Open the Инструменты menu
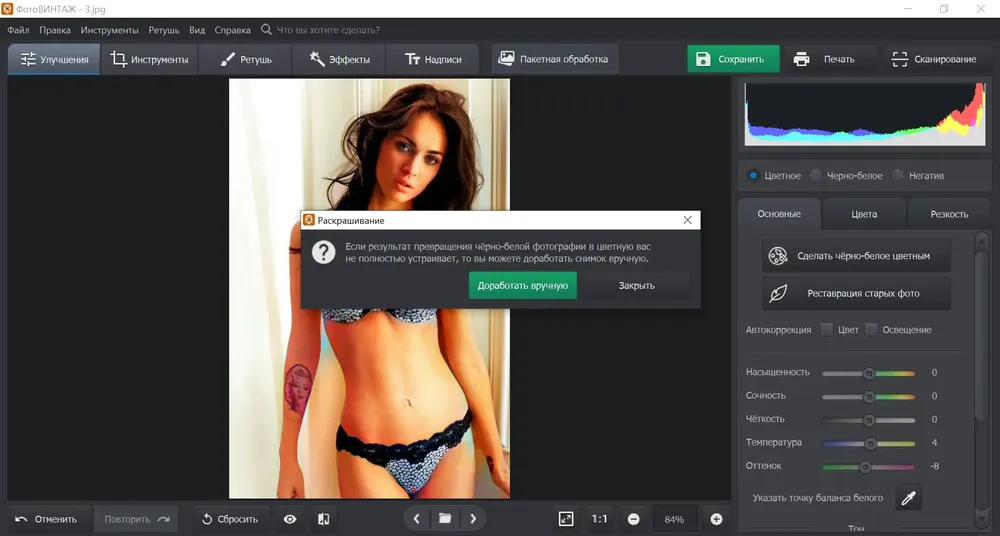 pyautogui.click(x=109, y=30)
